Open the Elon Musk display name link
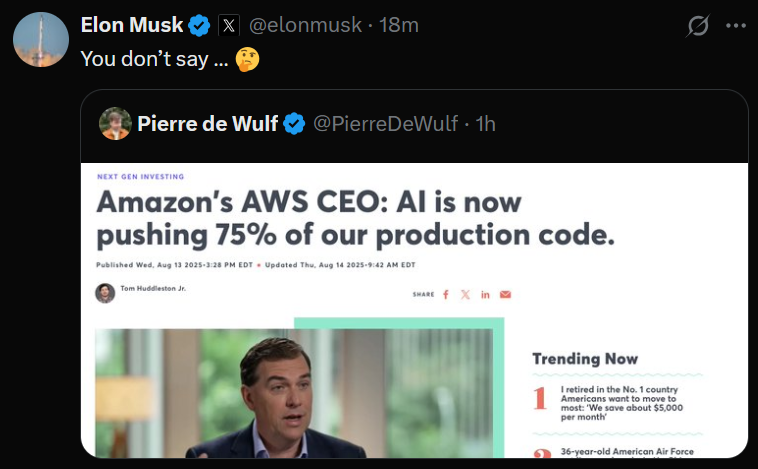 (x=132, y=25)
